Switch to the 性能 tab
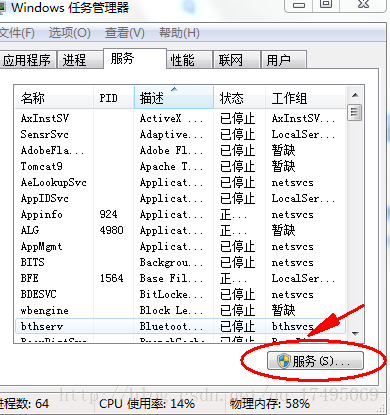The image size is (390, 415). tap(189, 60)
